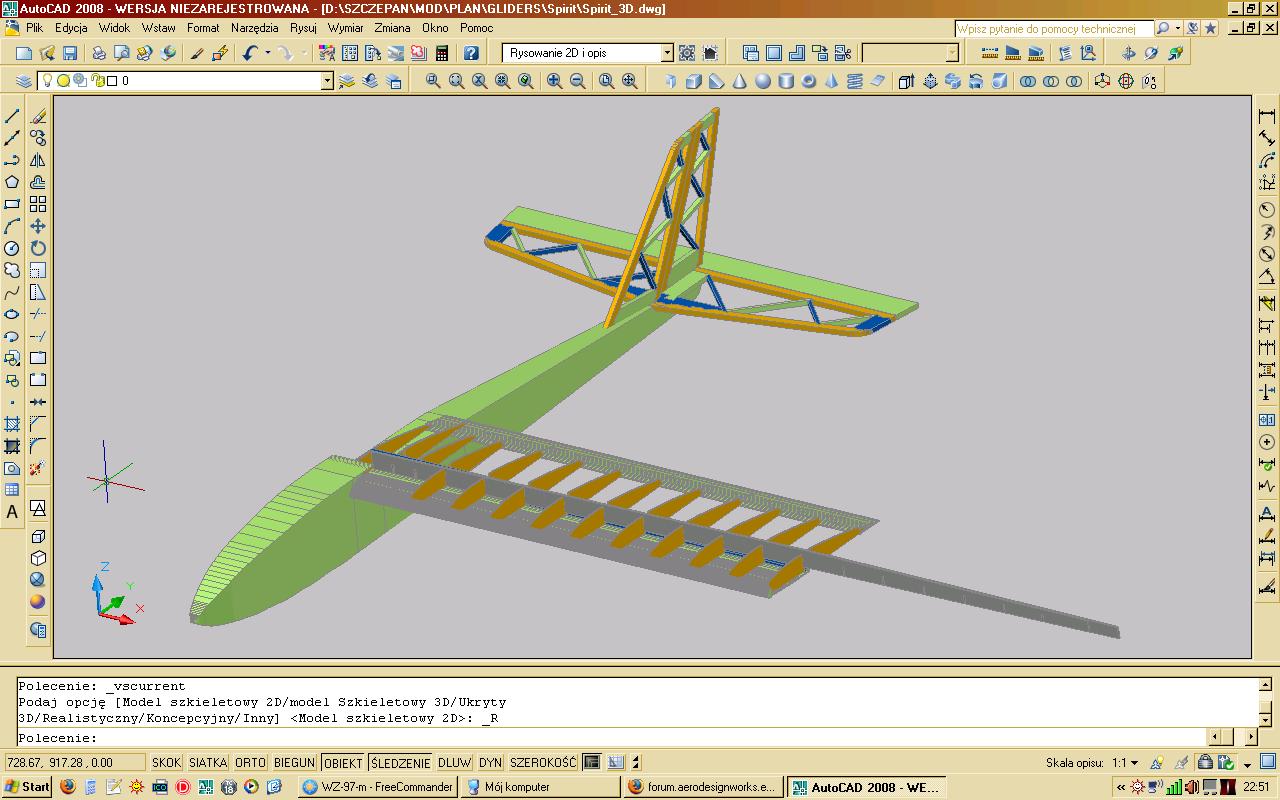1280x800 pixels.
Task: Select the Hatch tool
Action: pos(12,424)
